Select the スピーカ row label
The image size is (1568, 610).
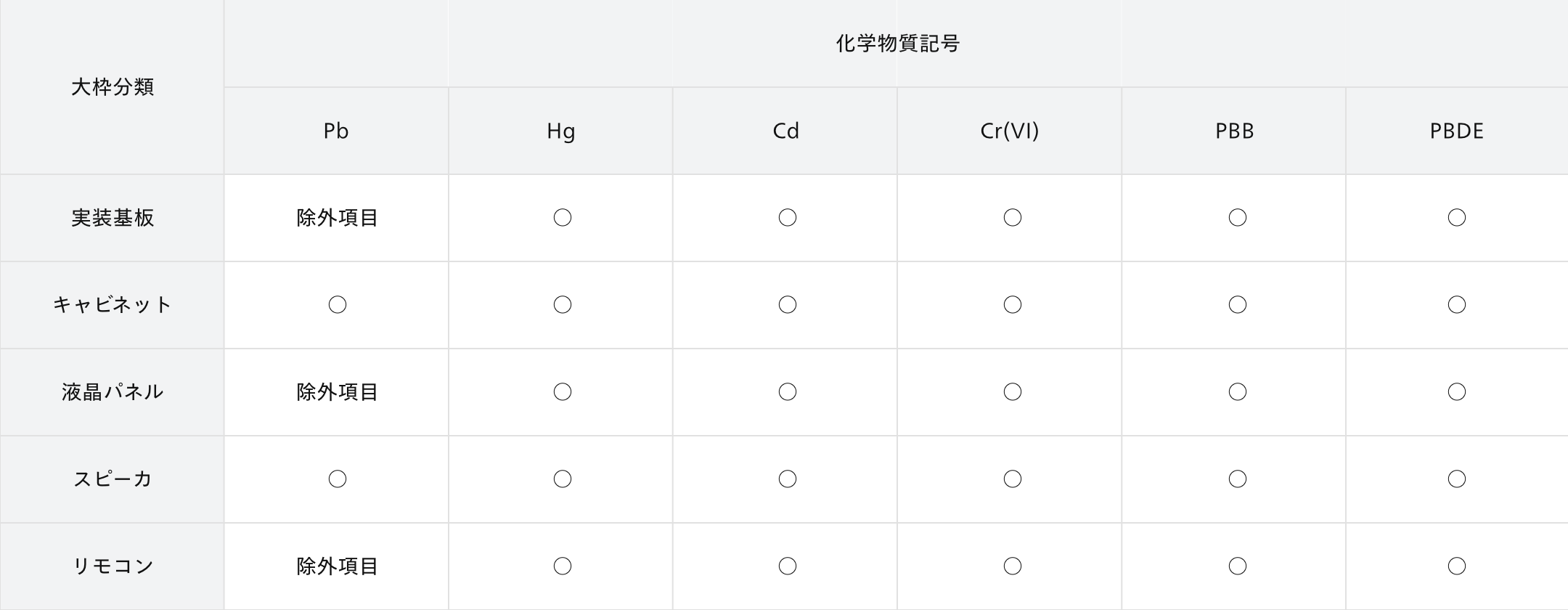click(113, 479)
